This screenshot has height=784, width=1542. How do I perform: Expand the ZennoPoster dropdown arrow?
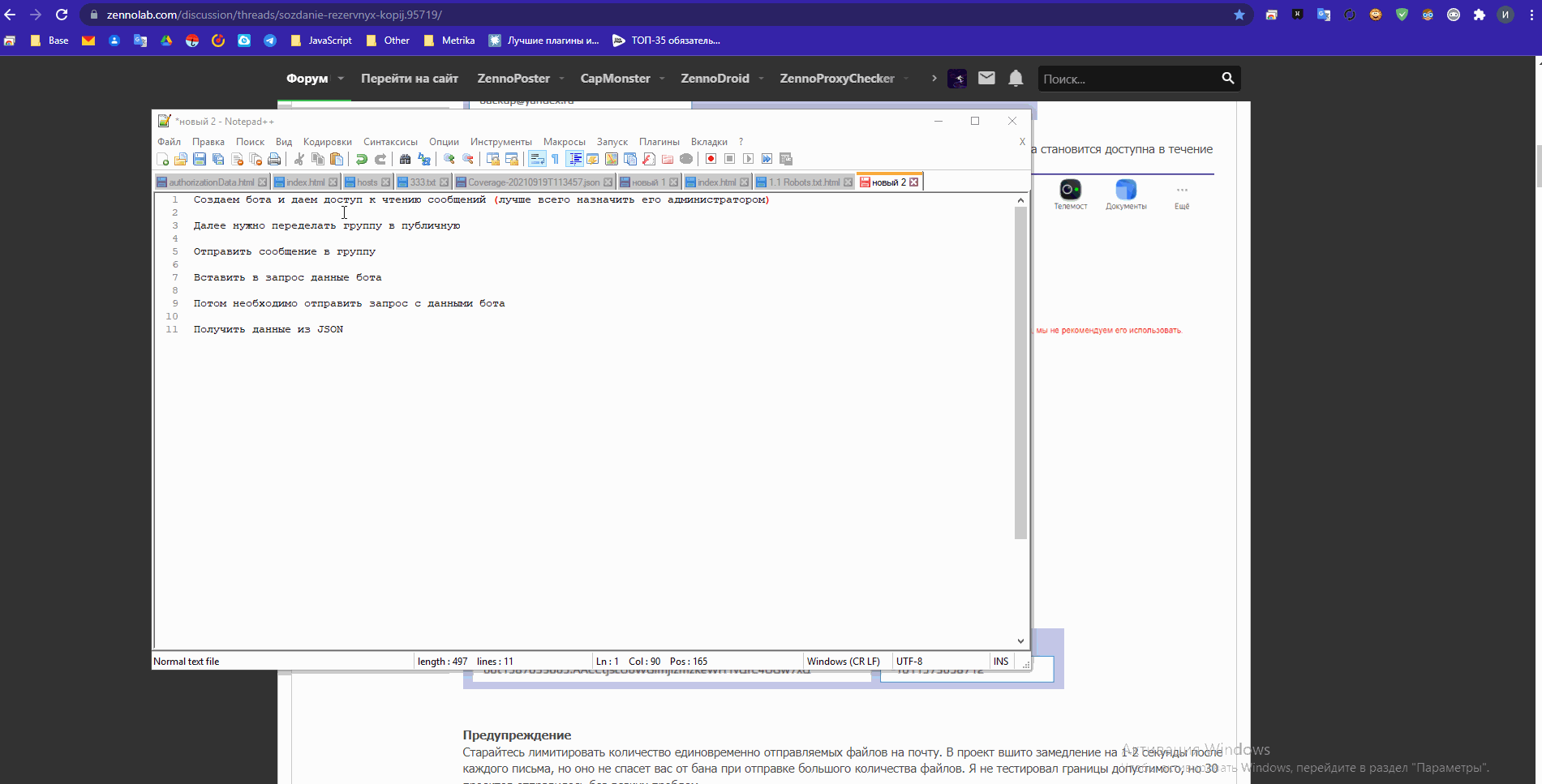coord(561,79)
